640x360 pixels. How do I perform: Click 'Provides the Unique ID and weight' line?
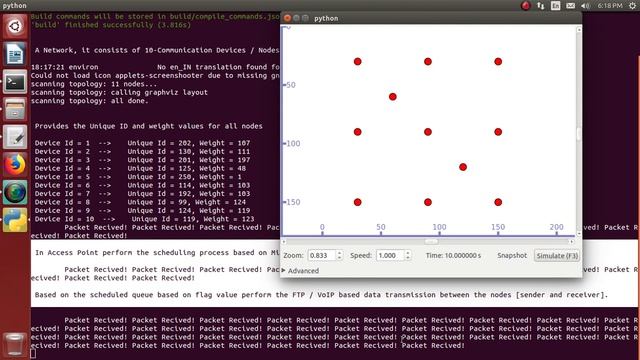point(149,126)
